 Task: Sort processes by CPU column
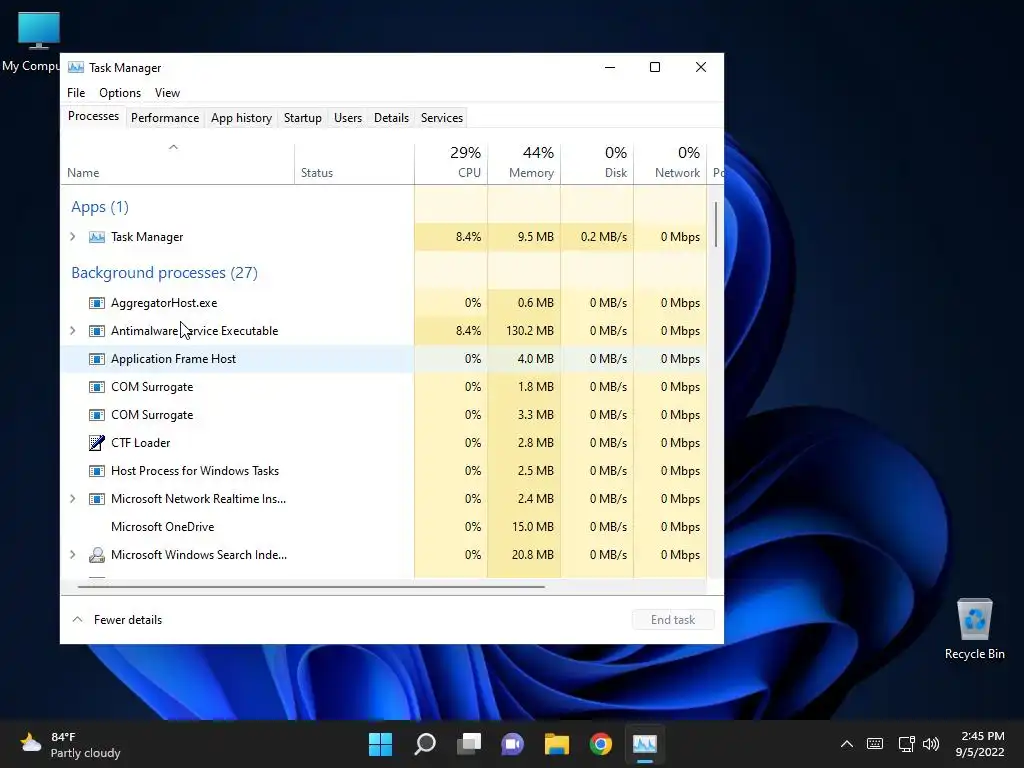click(451, 164)
